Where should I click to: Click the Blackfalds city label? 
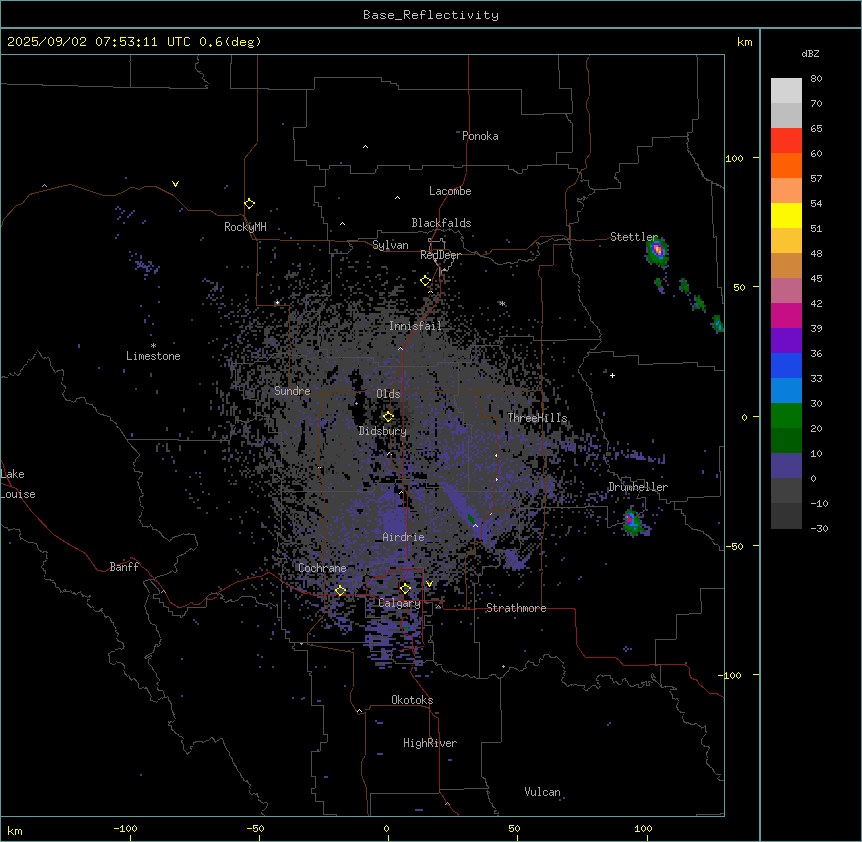pyautogui.click(x=441, y=223)
